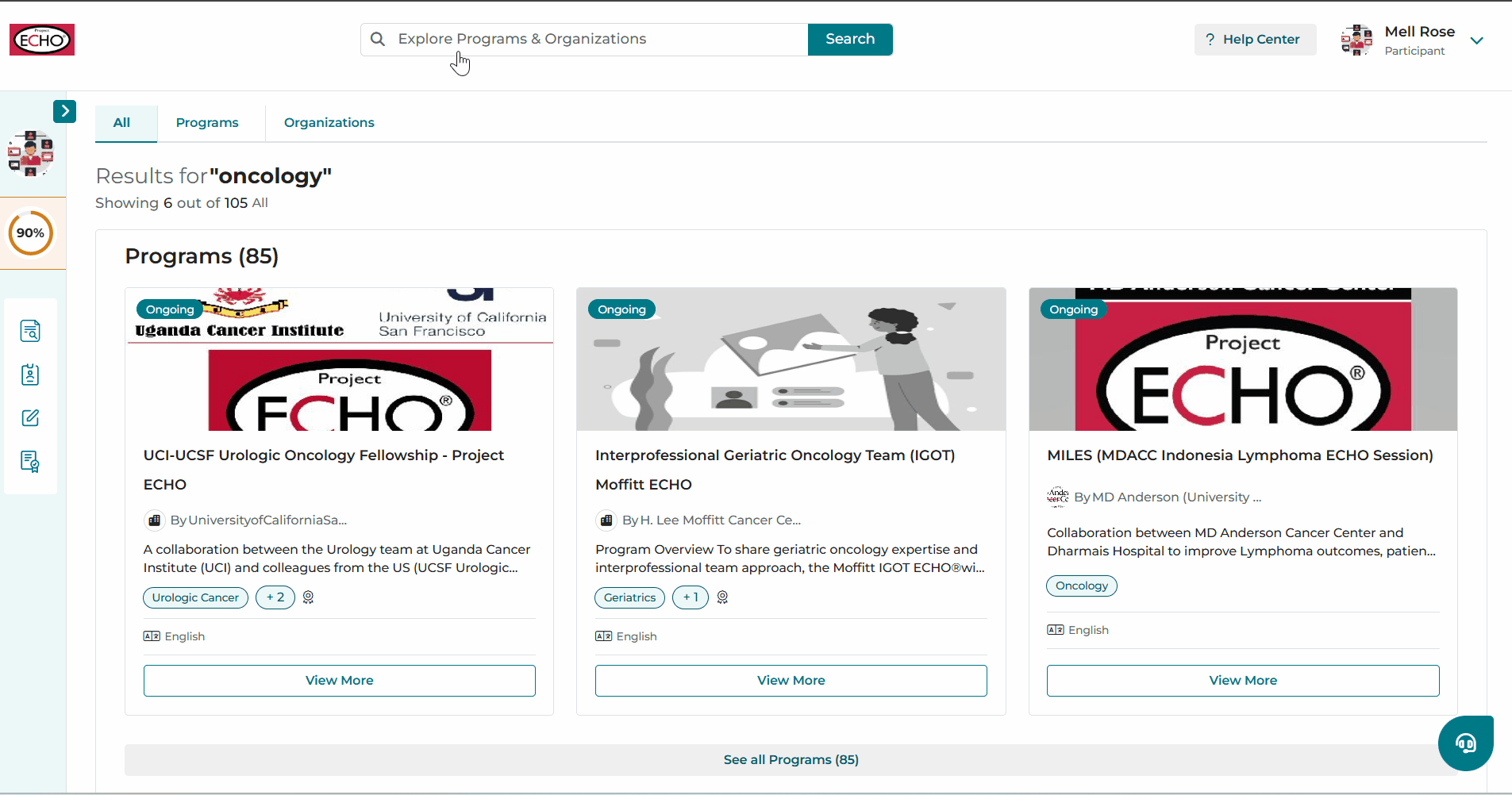The image size is (1512, 795).
Task: Click the language icon on UCI-UCSF card
Action: click(x=152, y=636)
